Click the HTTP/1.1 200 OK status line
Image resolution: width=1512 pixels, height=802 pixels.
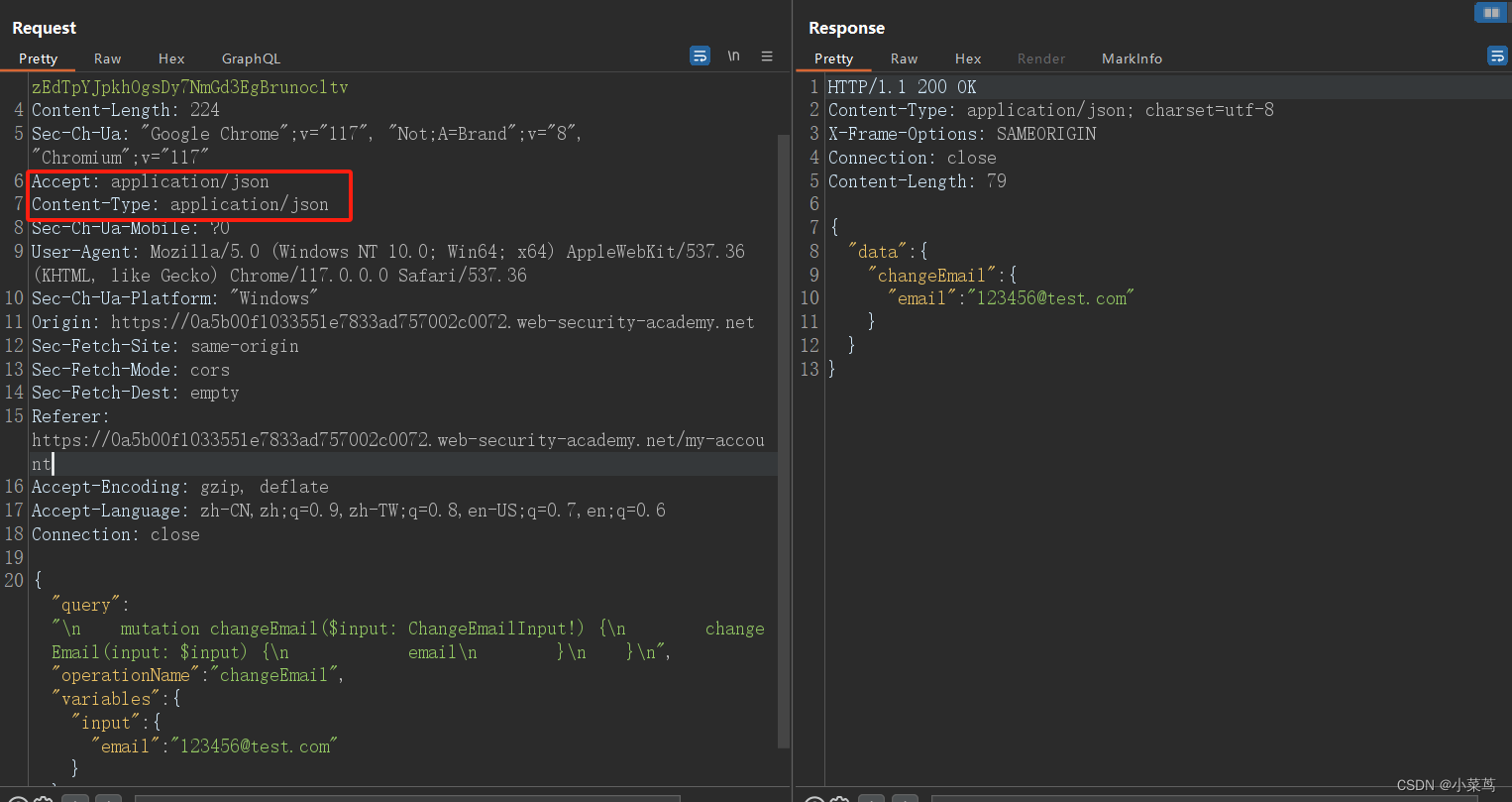903,87
